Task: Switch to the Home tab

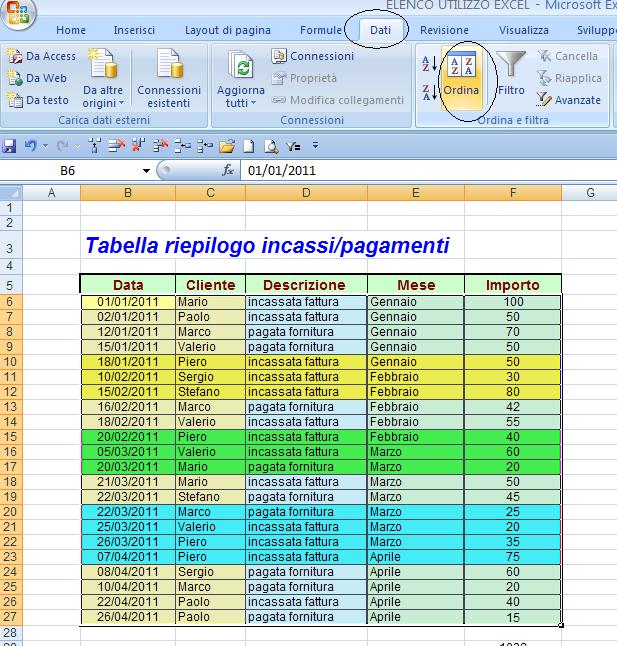Action: (71, 30)
